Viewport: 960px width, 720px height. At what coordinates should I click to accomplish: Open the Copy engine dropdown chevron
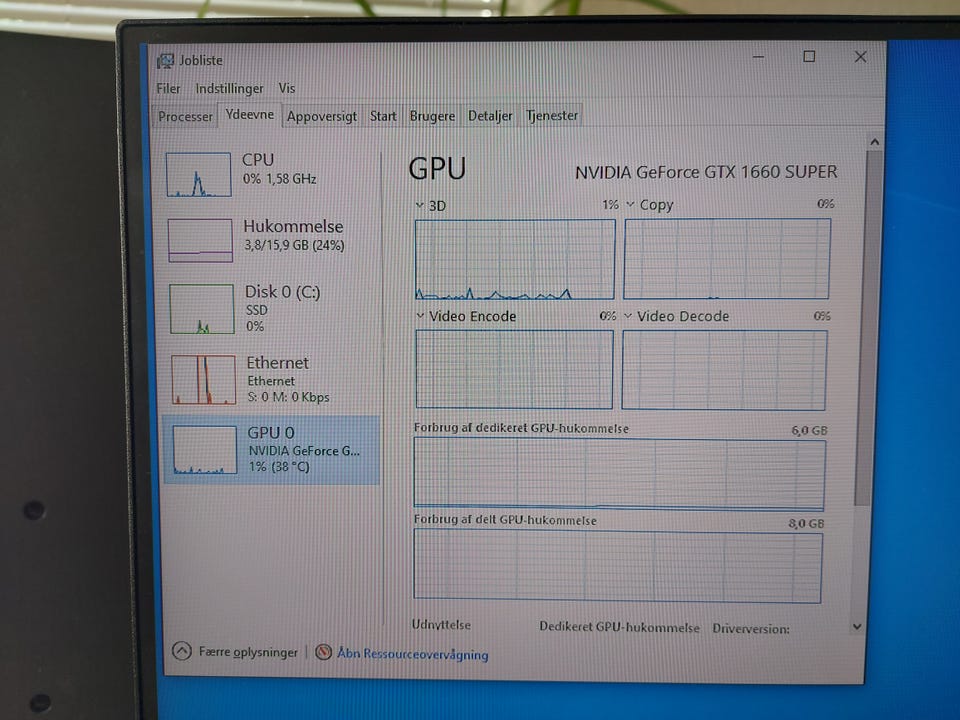coord(630,204)
